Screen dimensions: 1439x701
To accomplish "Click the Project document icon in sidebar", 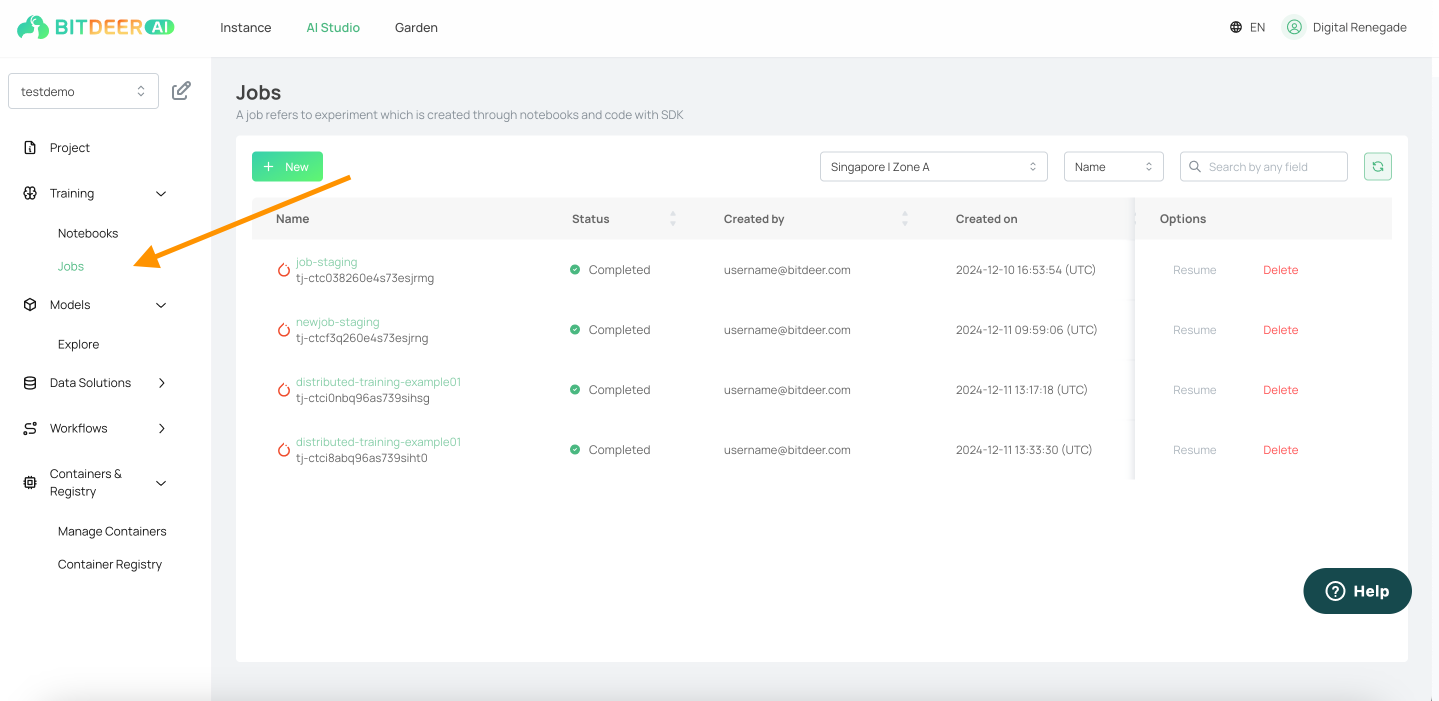I will point(30,148).
